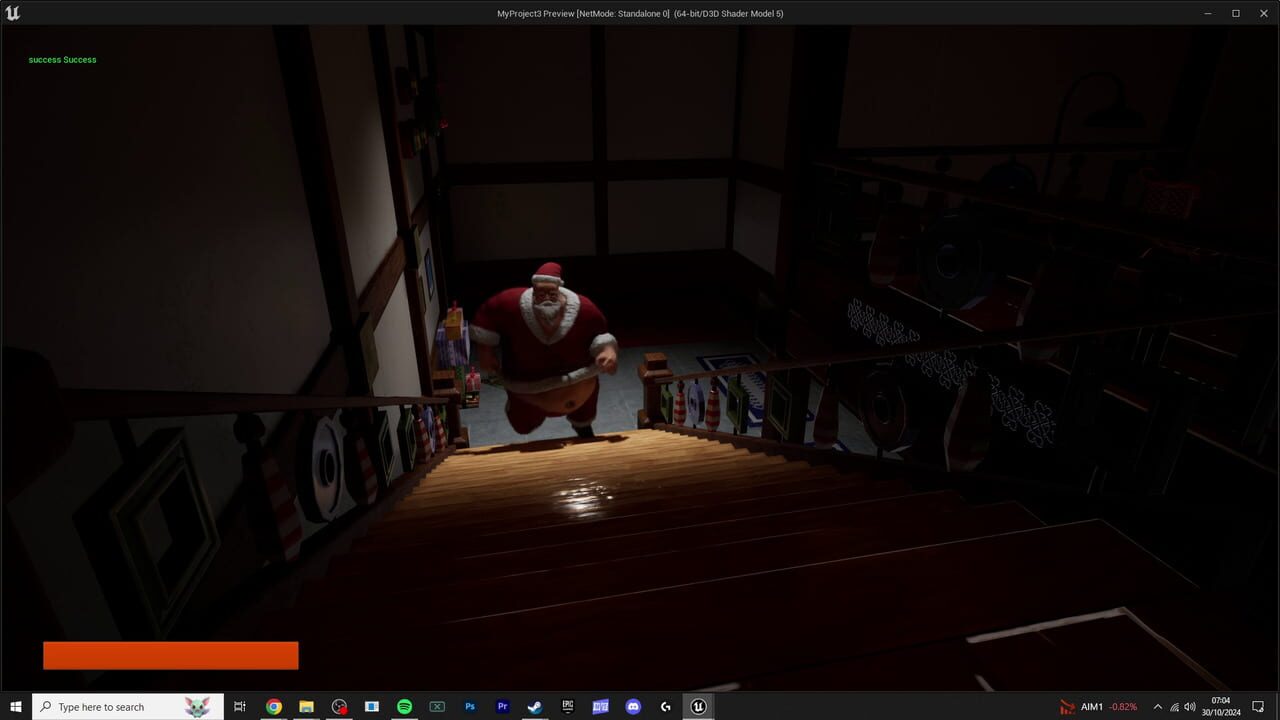Open Spotify from the taskbar
The width and height of the screenshot is (1280, 720).
(x=404, y=707)
